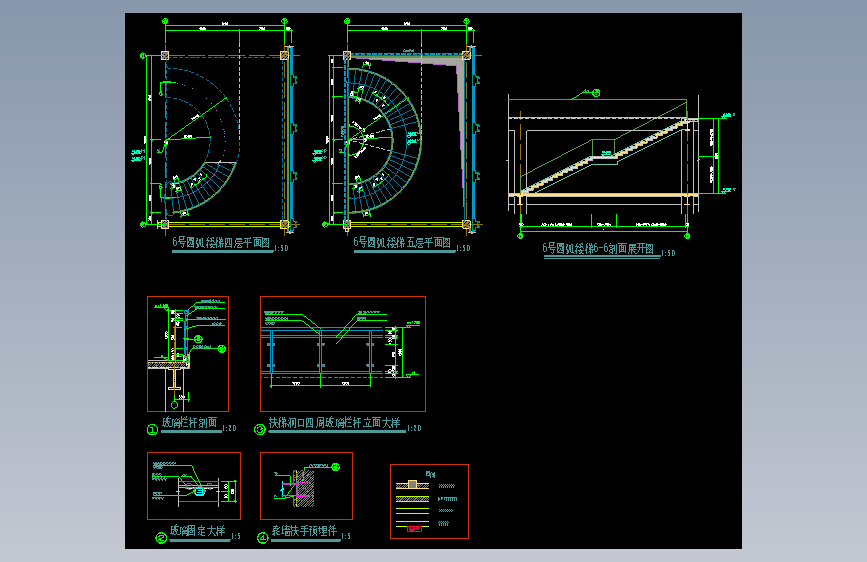Screen dimensions: 867x562
Task: Select the 玻璃栏杆剖面 detail title
Action: (190, 423)
